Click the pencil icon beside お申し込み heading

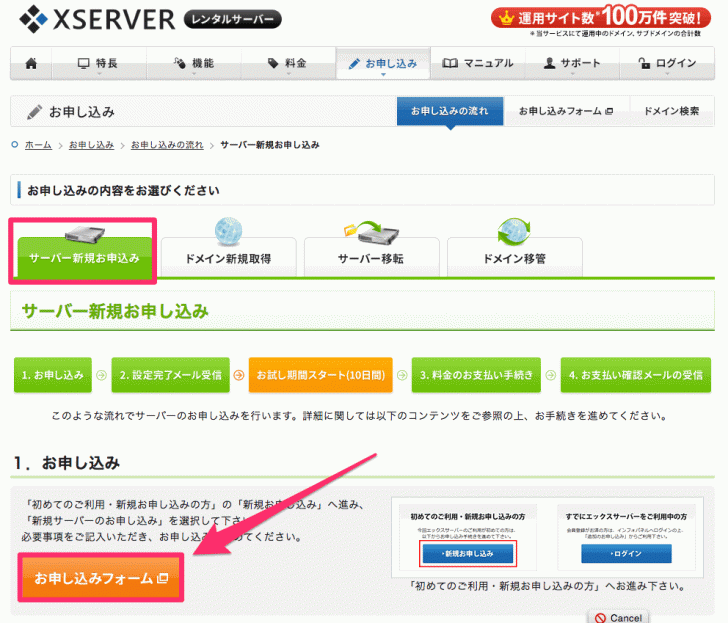point(35,111)
